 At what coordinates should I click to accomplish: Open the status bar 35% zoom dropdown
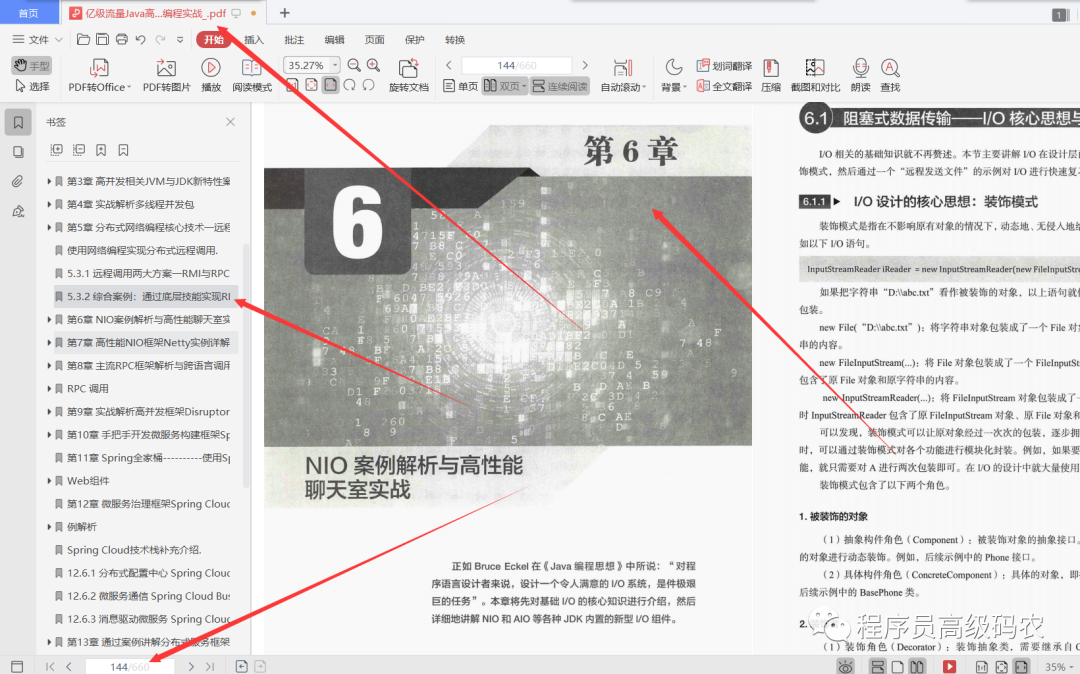click(x=1072, y=666)
